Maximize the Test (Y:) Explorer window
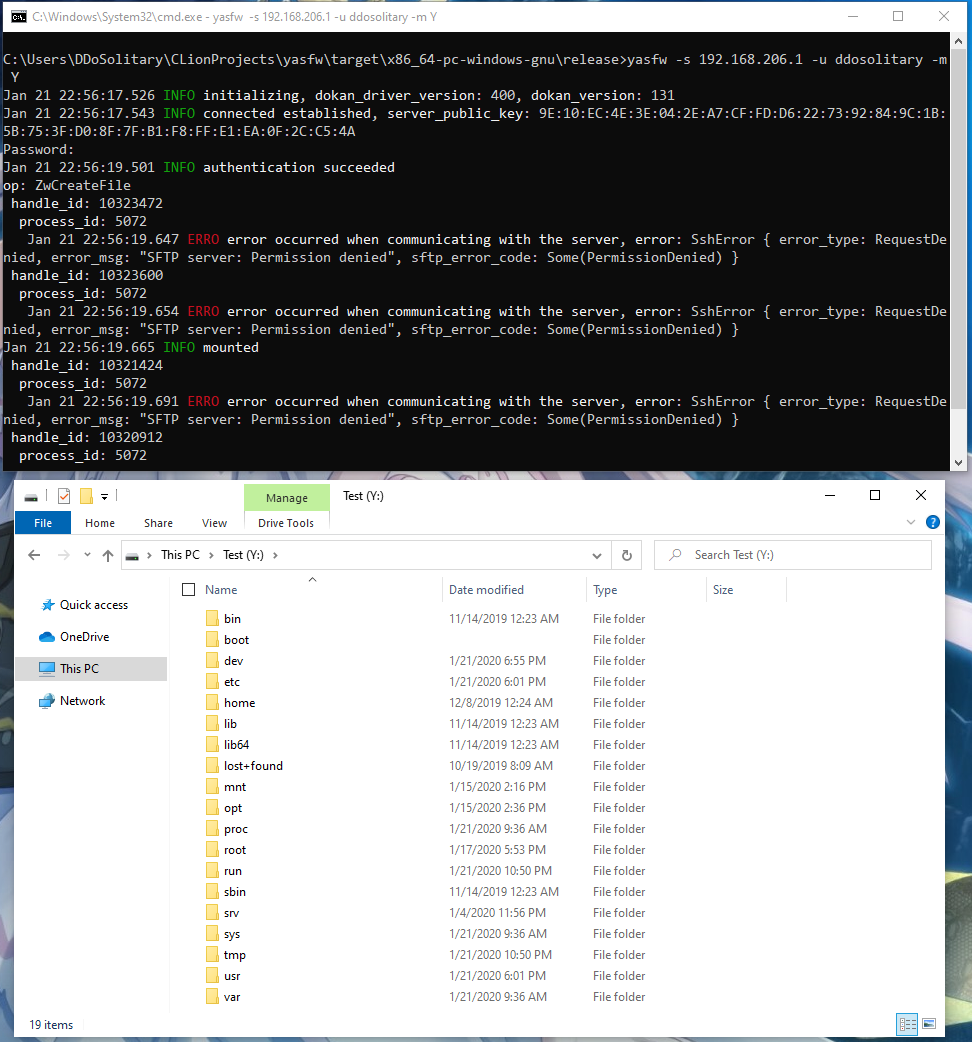 [x=875, y=495]
